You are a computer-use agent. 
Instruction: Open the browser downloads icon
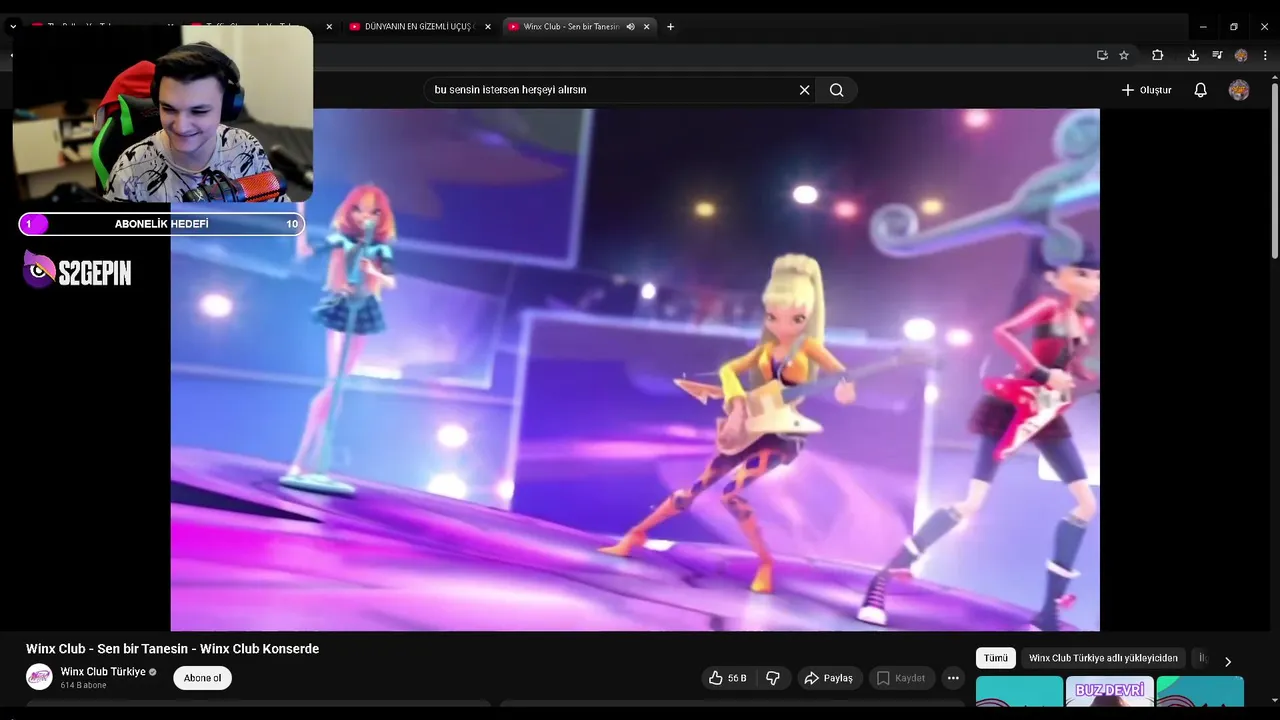coord(1193,56)
